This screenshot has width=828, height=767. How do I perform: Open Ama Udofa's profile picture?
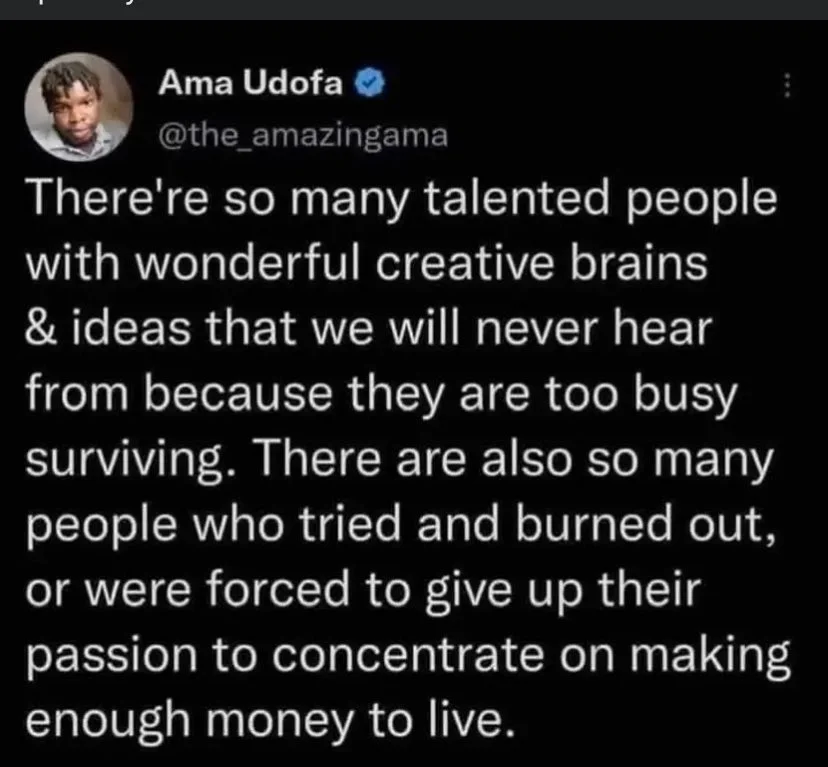79,107
